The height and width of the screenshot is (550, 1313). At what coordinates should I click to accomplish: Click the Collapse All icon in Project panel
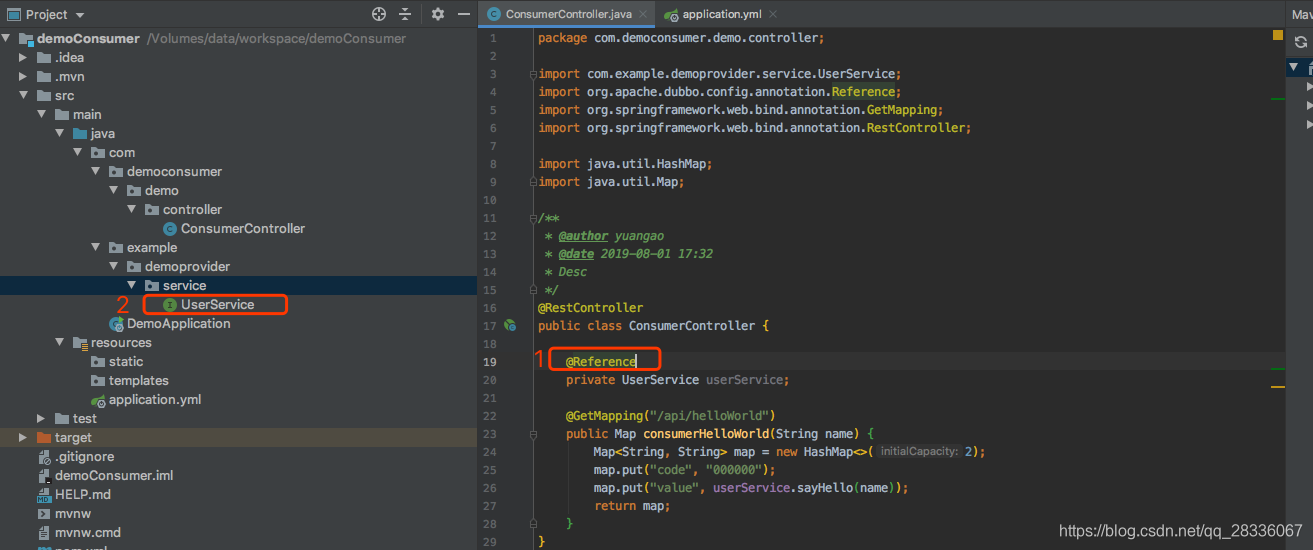[x=405, y=14]
